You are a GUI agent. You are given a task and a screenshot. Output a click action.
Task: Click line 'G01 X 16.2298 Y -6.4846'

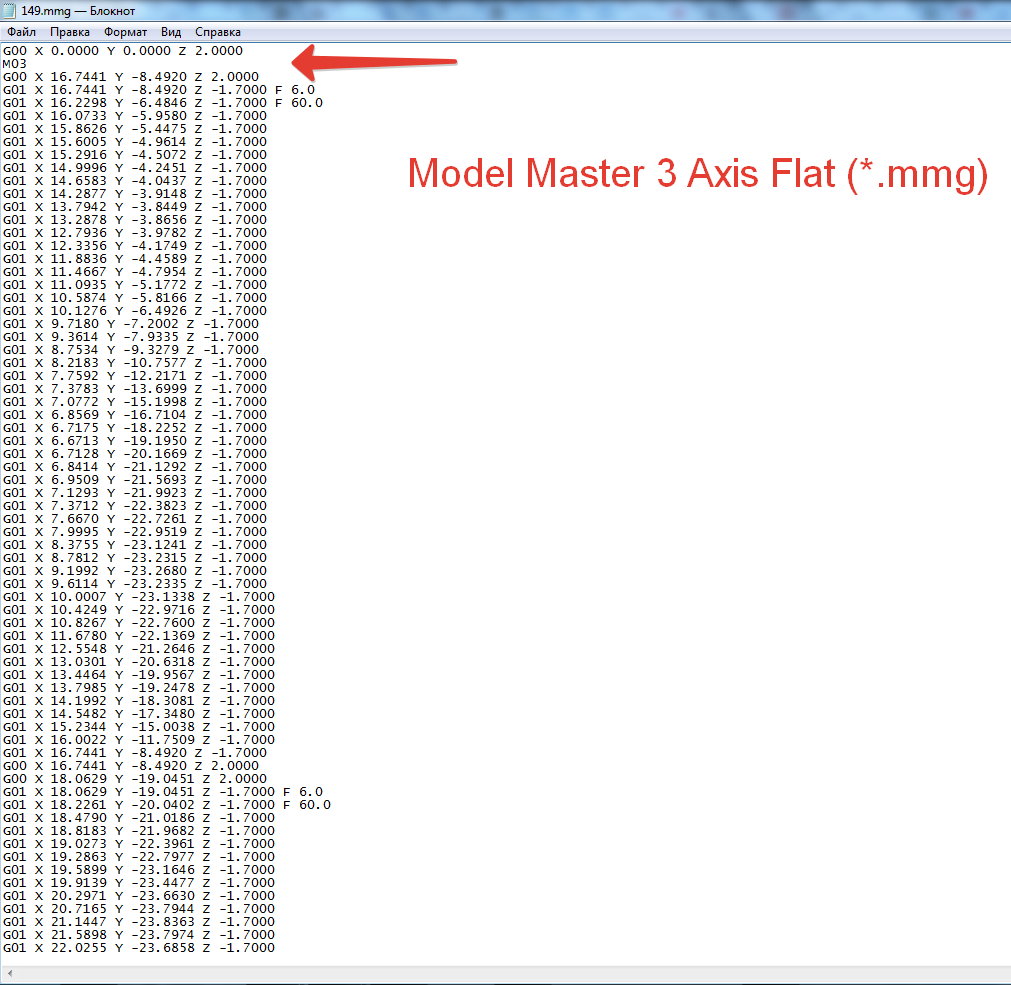coord(162,102)
